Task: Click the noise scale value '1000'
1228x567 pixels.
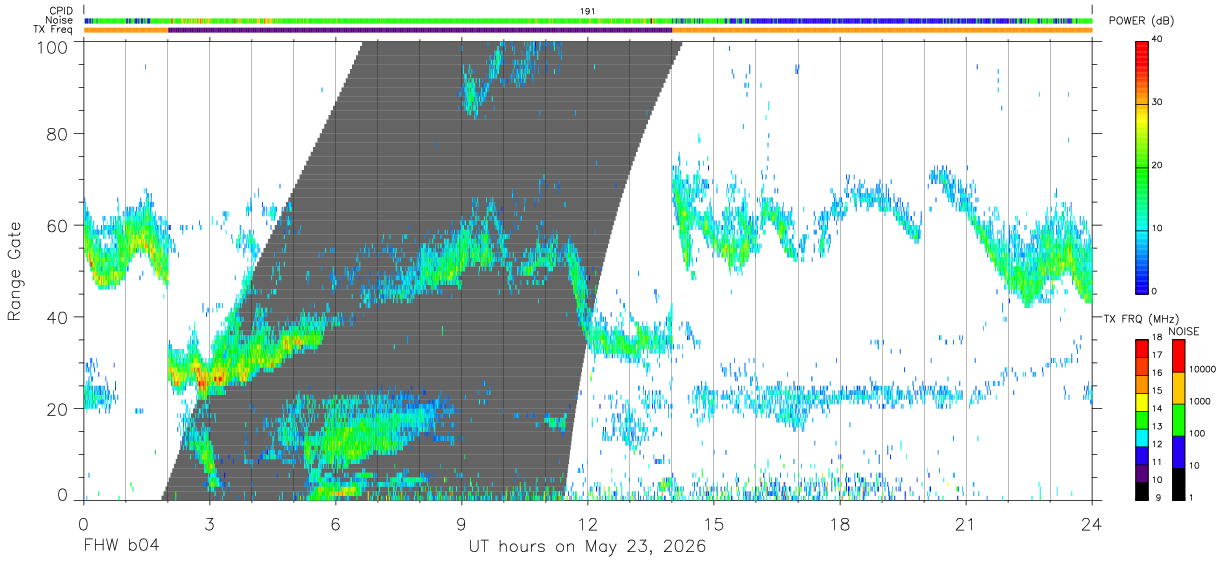Action: pyautogui.click(x=1200, y=401)
